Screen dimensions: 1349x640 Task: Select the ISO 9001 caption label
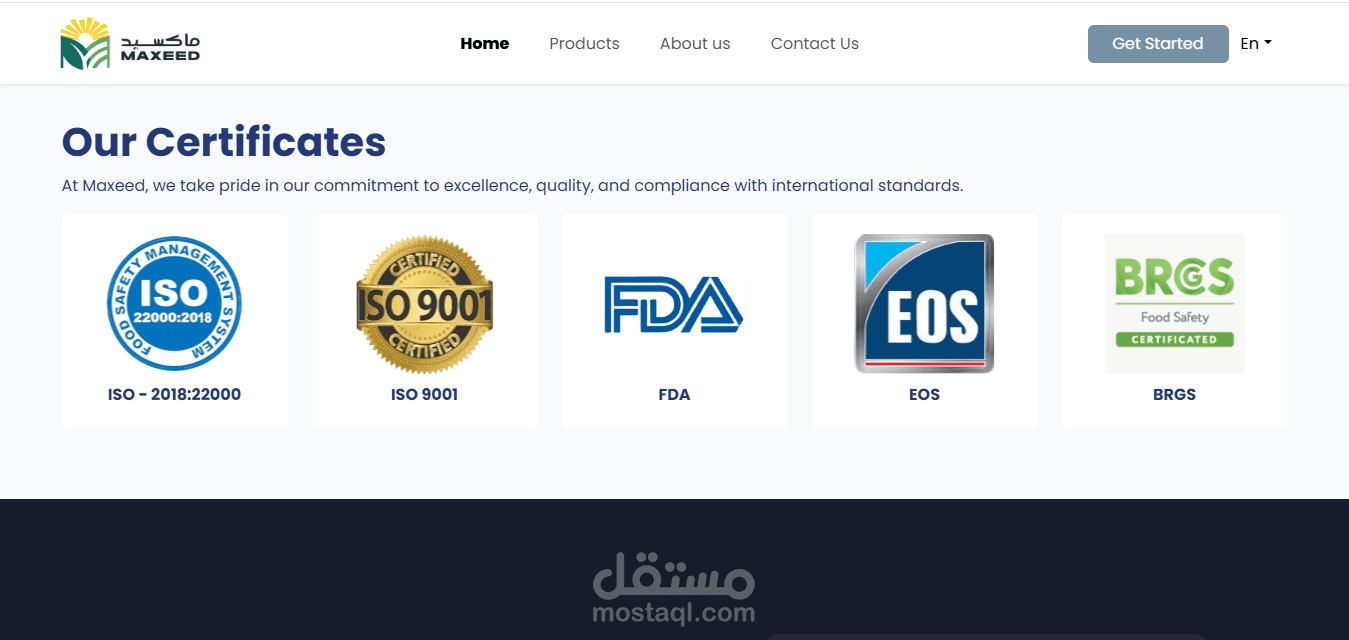point(425,394)
